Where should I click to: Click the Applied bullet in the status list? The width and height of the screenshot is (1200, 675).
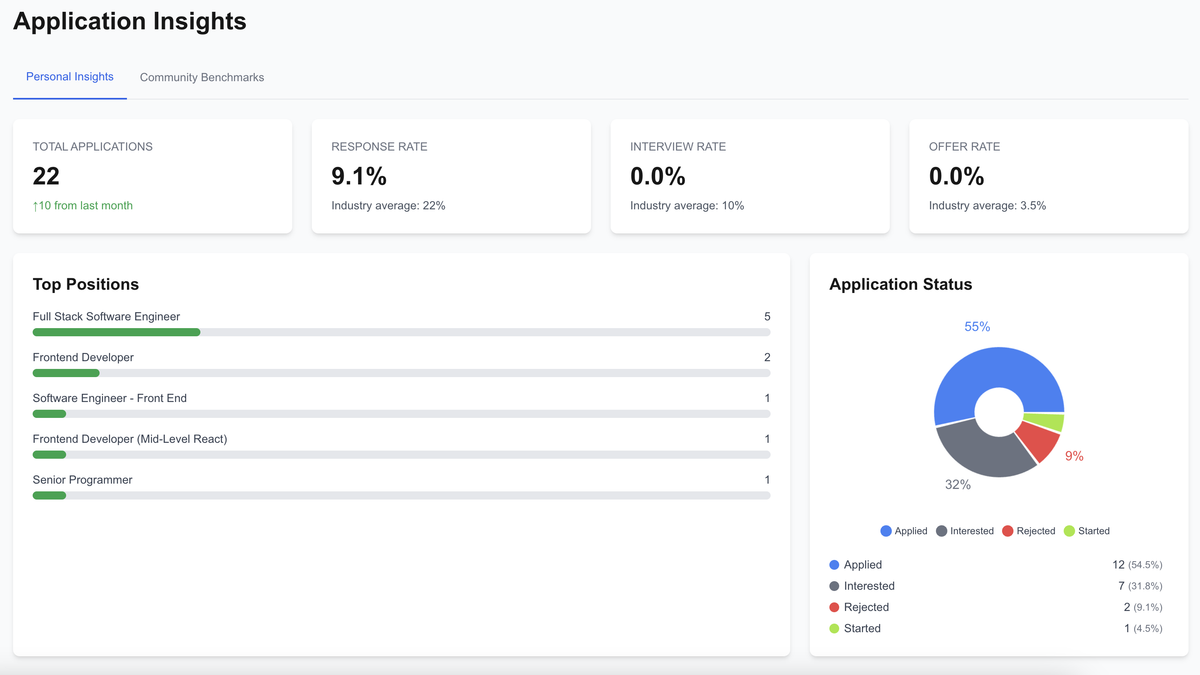pos(834,564)
